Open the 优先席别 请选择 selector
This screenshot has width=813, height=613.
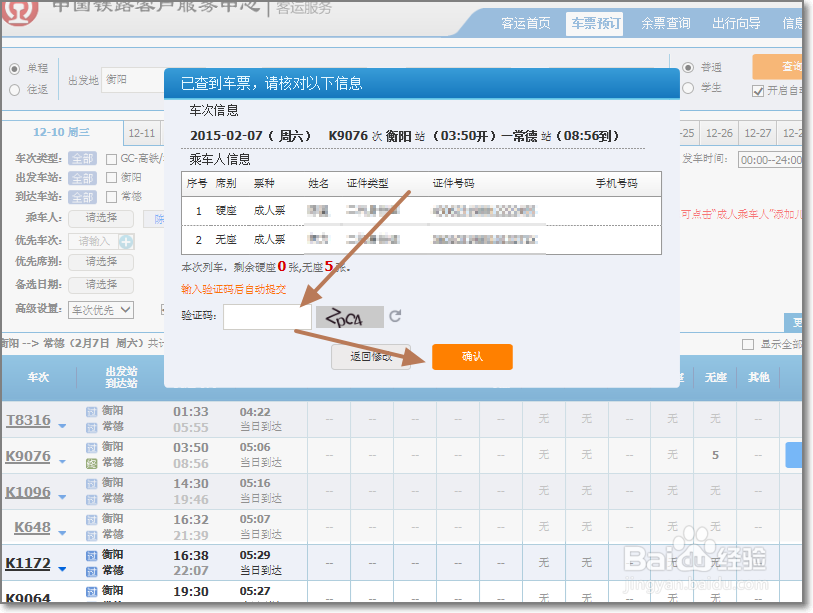[x=100, y=261]
